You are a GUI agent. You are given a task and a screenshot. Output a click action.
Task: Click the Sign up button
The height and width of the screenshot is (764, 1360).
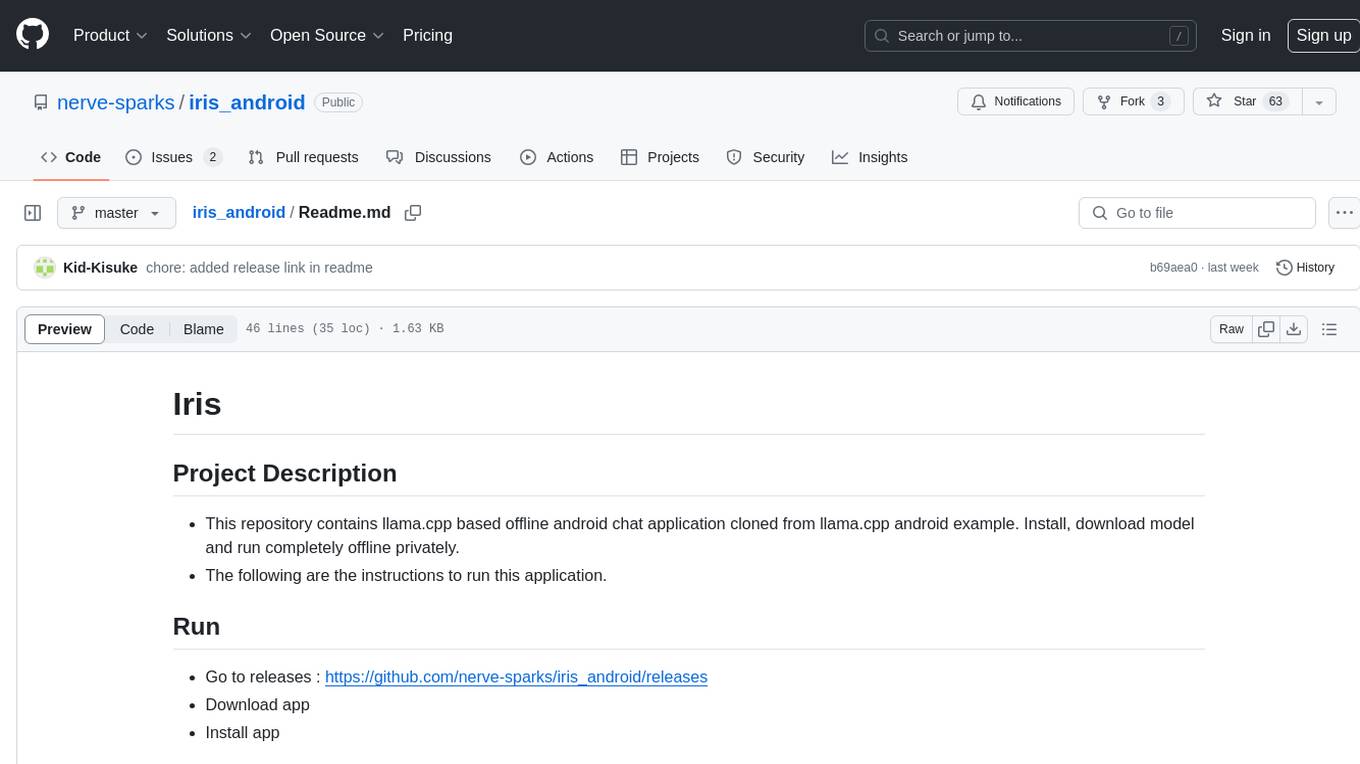pyautogui.click(x=1323, y=35)
